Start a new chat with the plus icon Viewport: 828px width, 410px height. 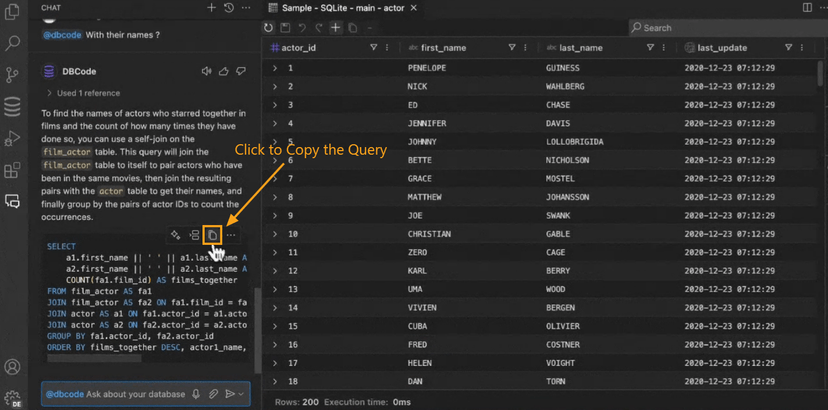coord(211,7)
